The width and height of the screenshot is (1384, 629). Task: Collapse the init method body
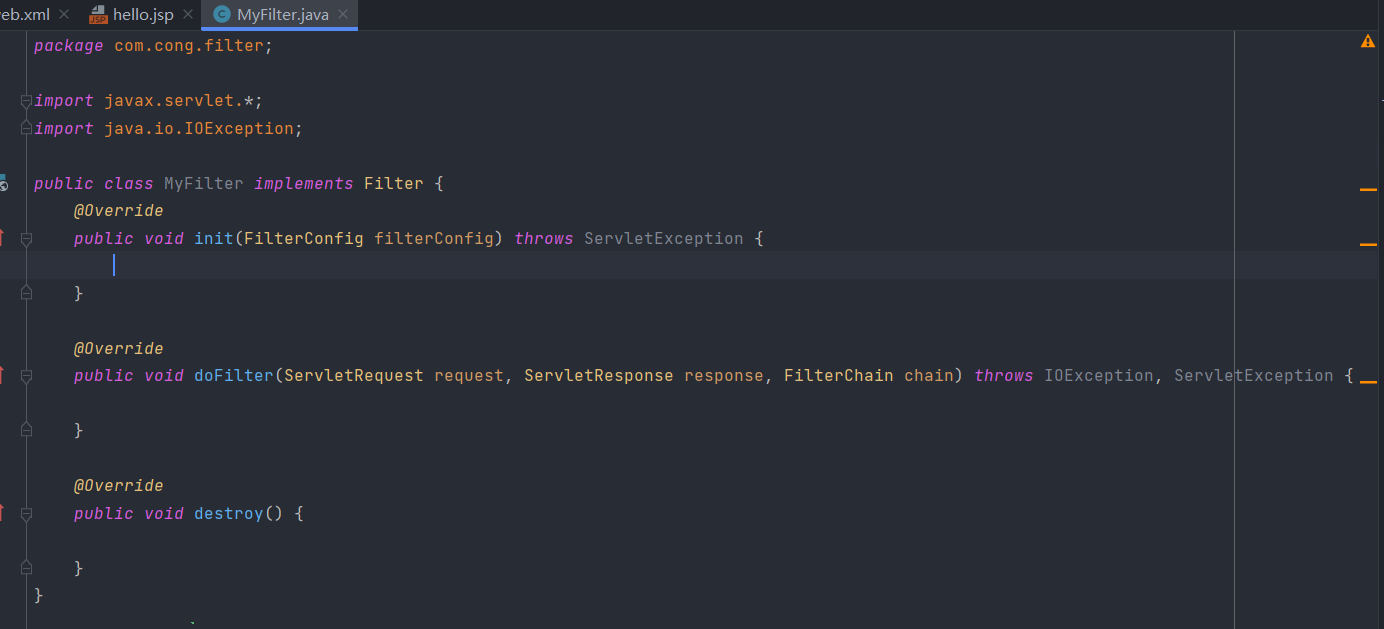point(26,239)
